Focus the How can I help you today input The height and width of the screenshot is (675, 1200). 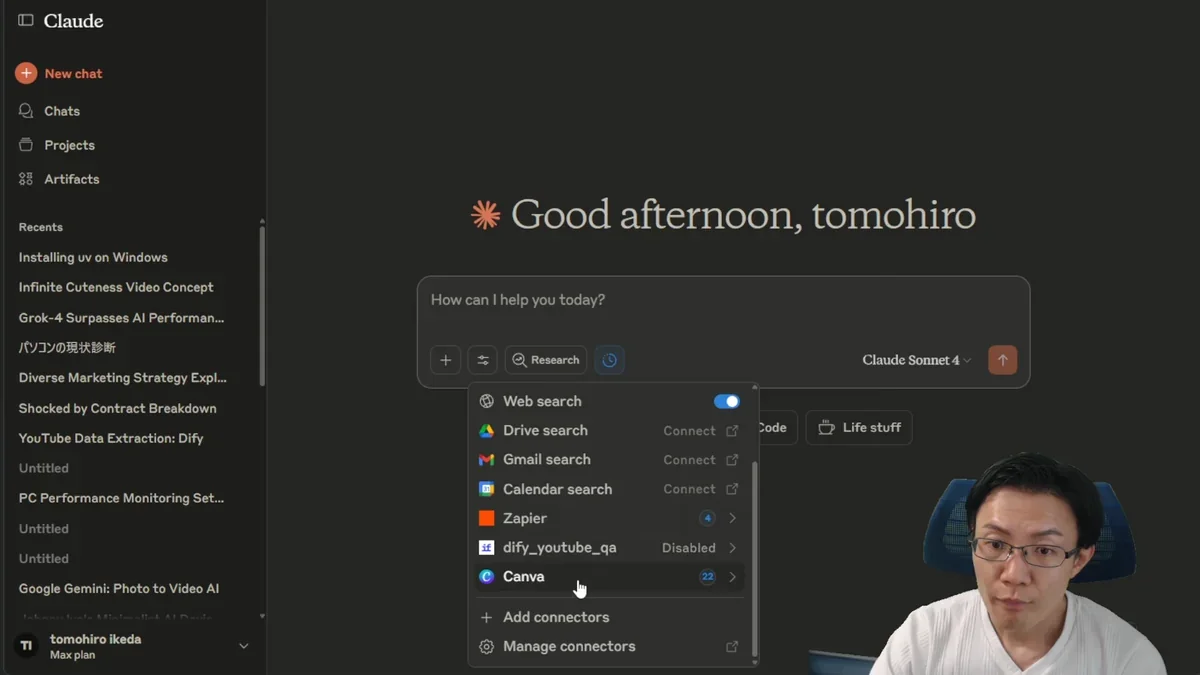click(x=723, y=300)
